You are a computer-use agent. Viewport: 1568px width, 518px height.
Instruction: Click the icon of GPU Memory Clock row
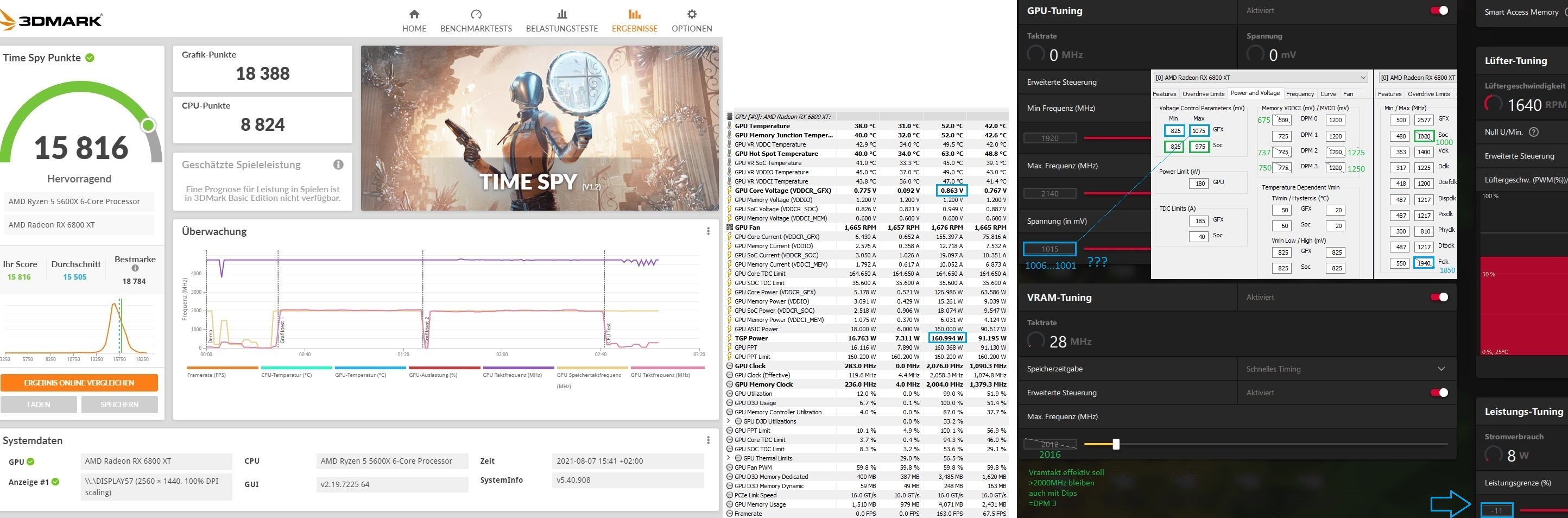(x=730, y=384)
